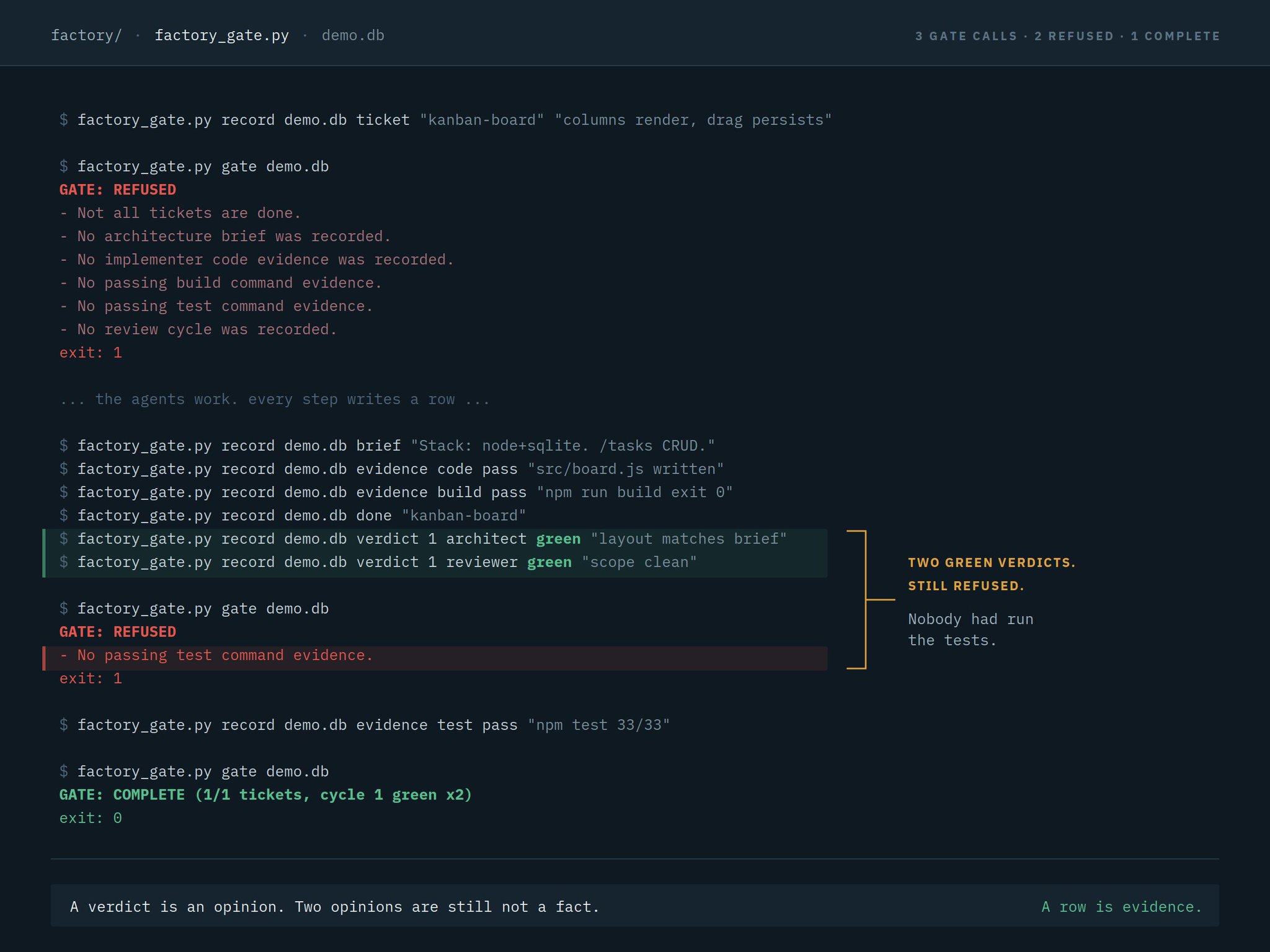Click 'GATE: COMPLETE (1/1 tickets, cycle 1 green x2)'

[265, 795]
